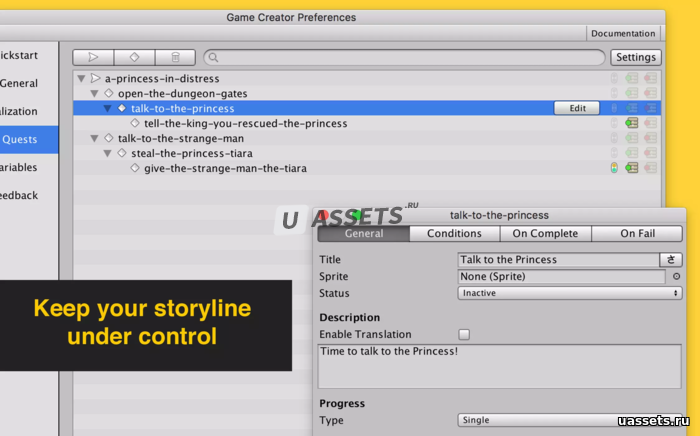Screen dimensions: 700x436
Task: Click the trash delete toolbar button
Action: (175, 57)
